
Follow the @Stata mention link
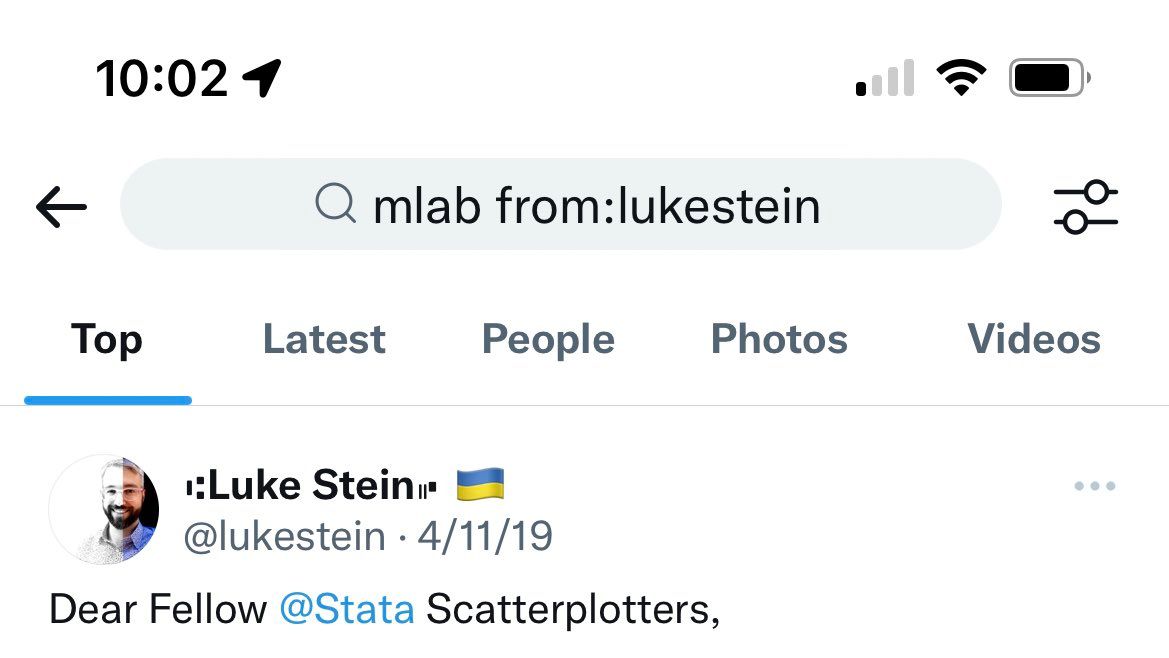[x=346, y=609]
